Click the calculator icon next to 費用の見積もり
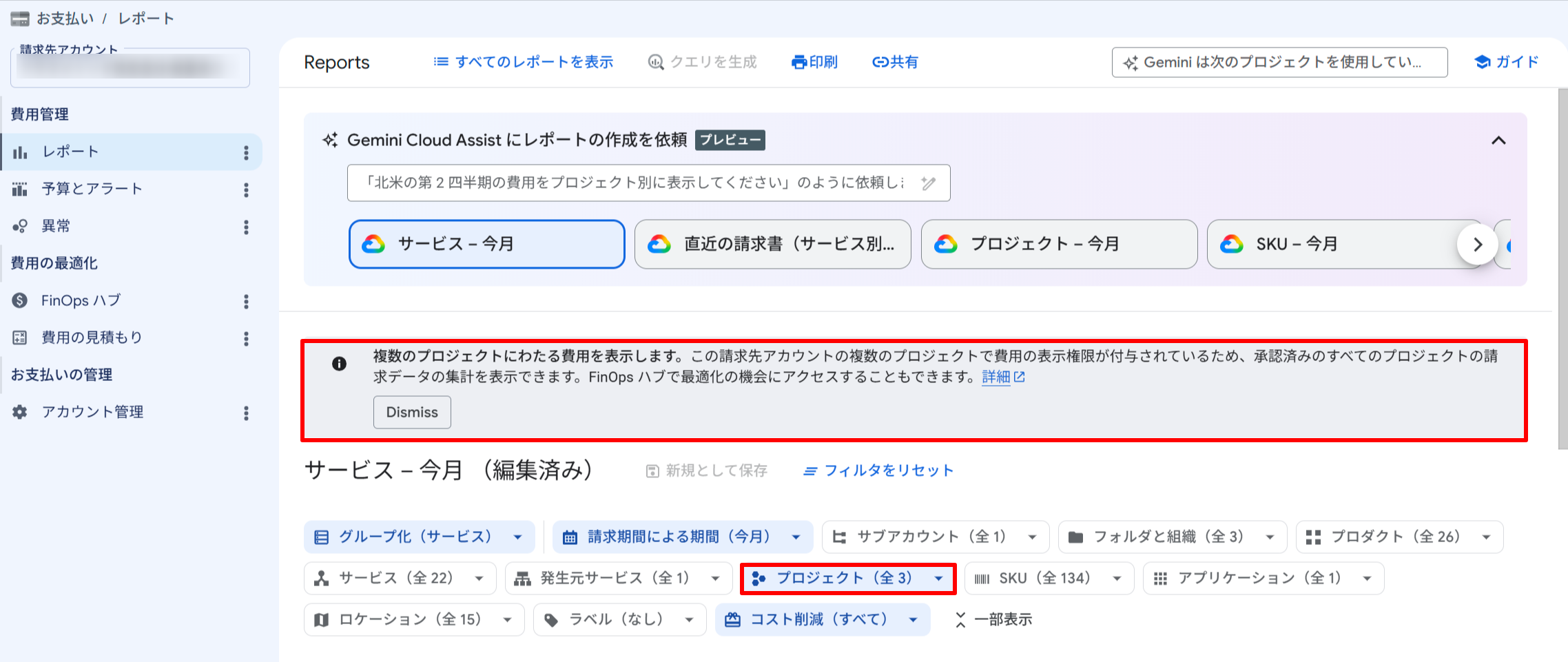 pyautogui.click(x=20, y=338)
